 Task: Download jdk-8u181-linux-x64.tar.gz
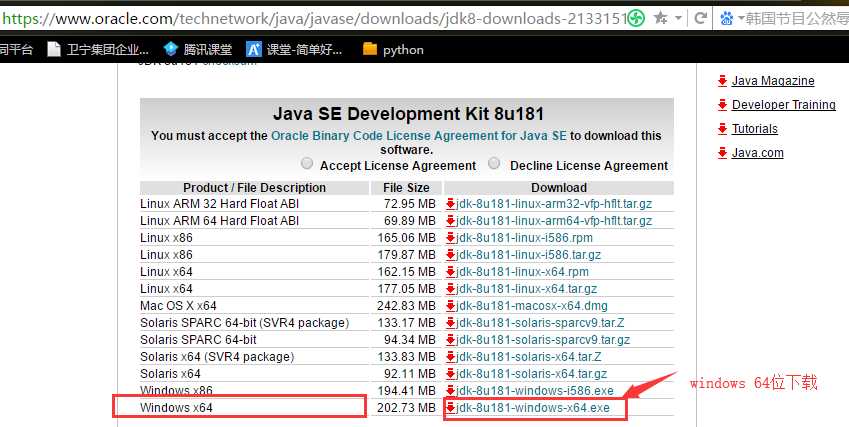click(526, 289)
